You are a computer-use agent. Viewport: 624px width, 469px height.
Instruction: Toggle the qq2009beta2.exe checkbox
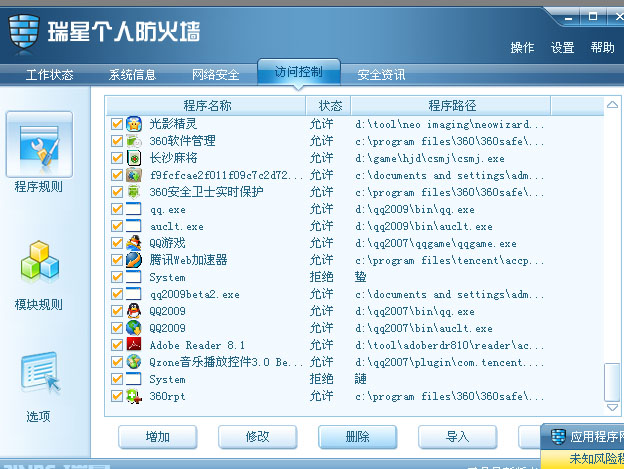117,294
